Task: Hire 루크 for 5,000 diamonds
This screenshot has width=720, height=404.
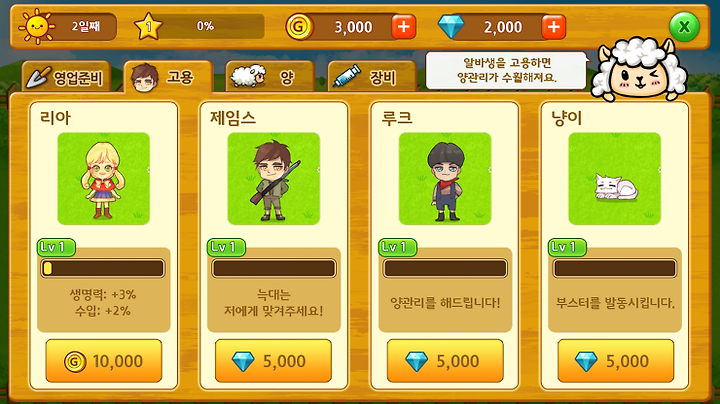Action: [x=445, y=361]
